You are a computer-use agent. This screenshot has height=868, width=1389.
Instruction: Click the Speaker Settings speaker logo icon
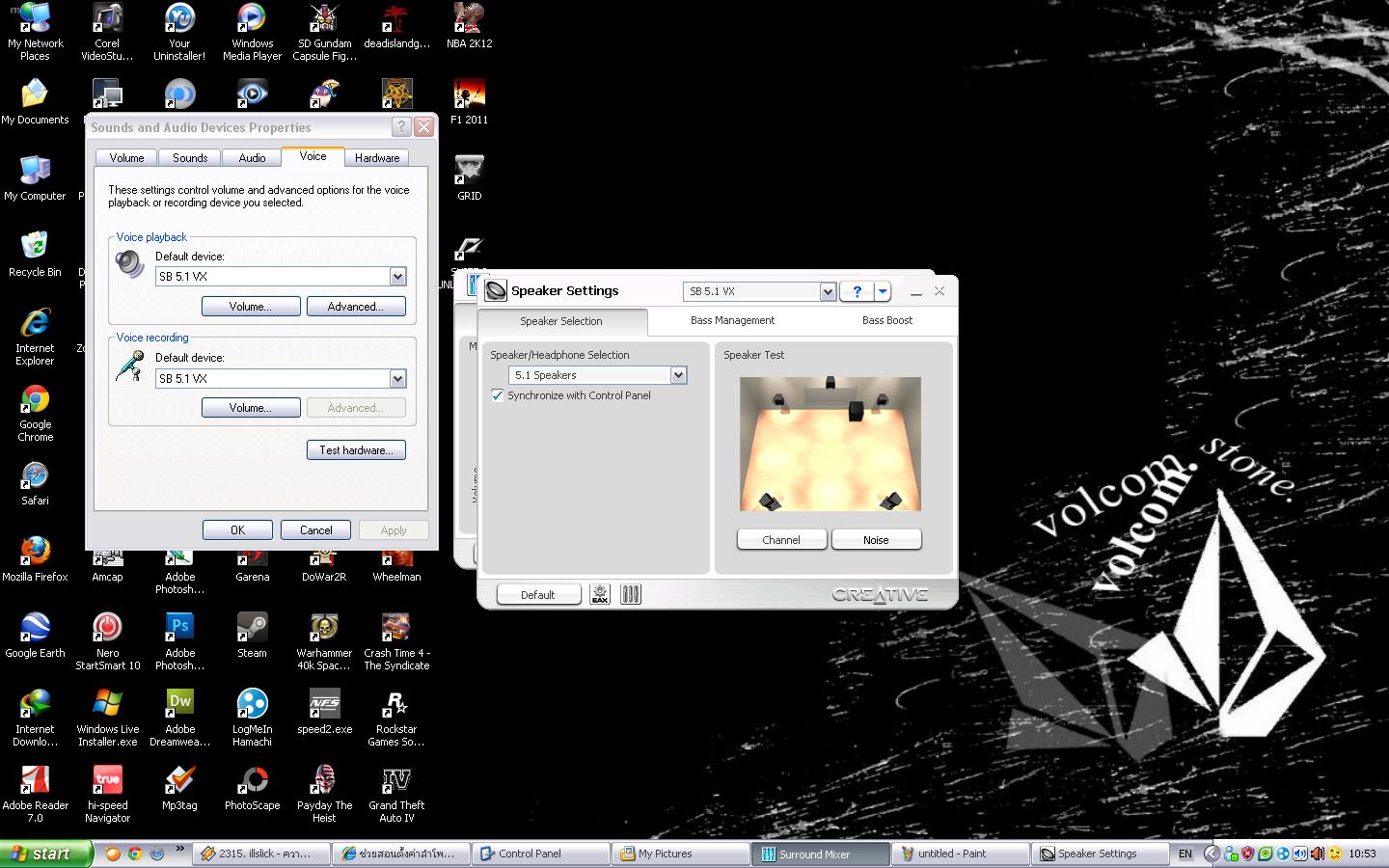496,290
